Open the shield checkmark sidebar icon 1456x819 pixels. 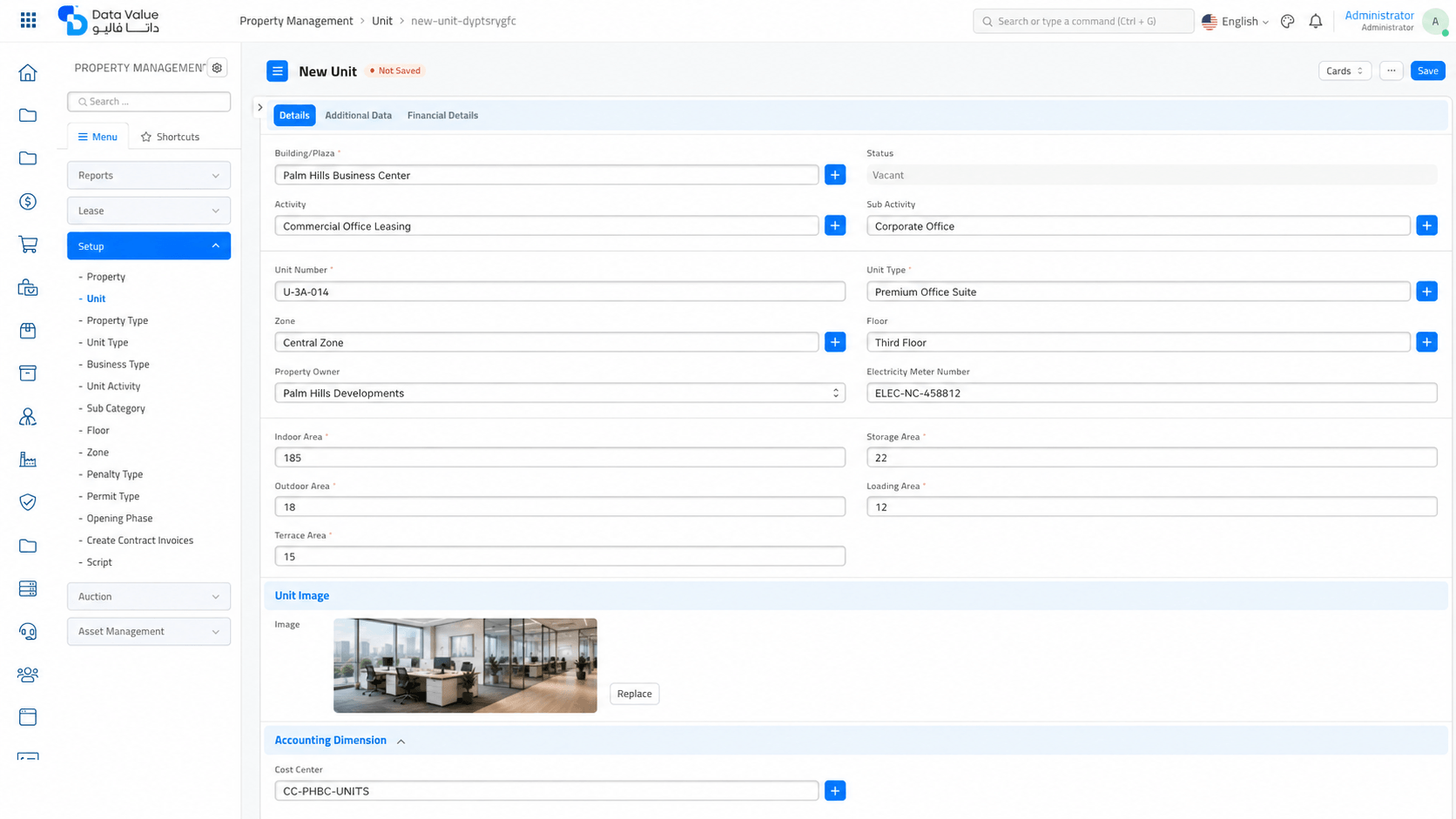(28, 502)
